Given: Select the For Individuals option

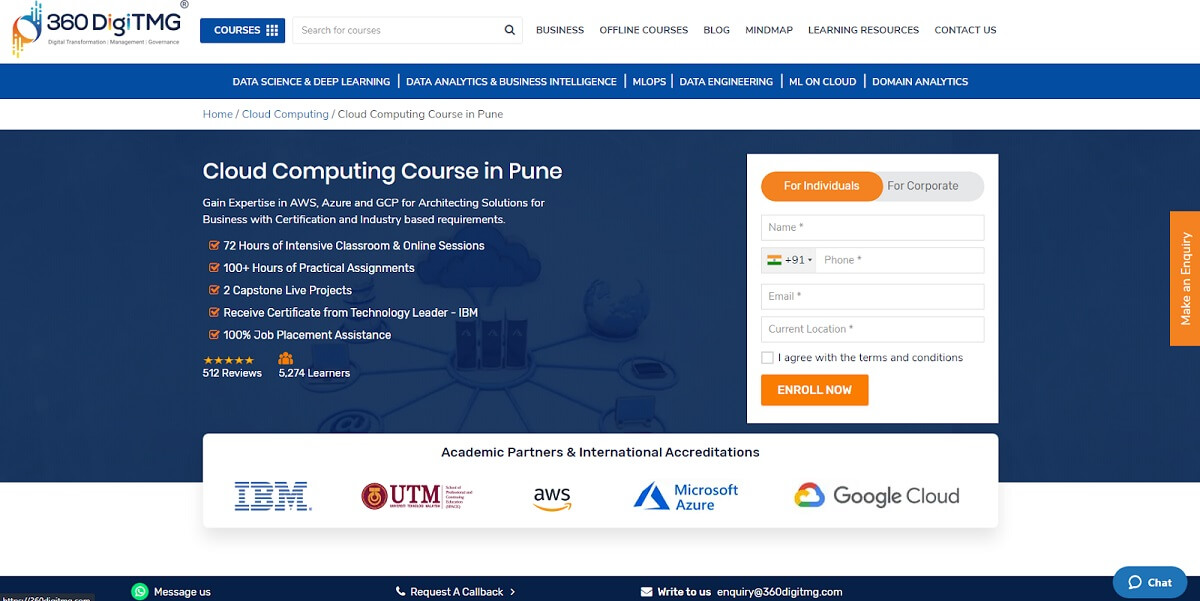Looking at the screenshot, I should 821,186.
